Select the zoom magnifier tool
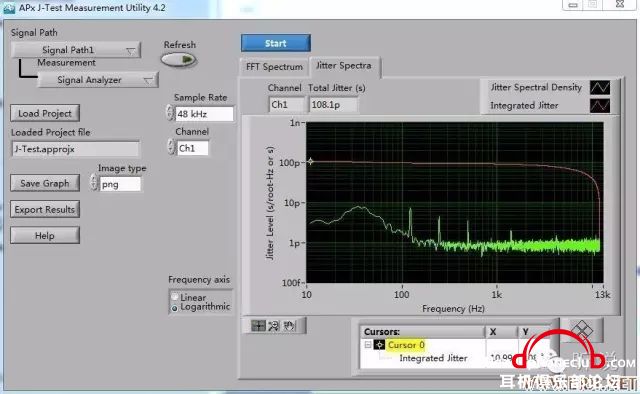 273,326
